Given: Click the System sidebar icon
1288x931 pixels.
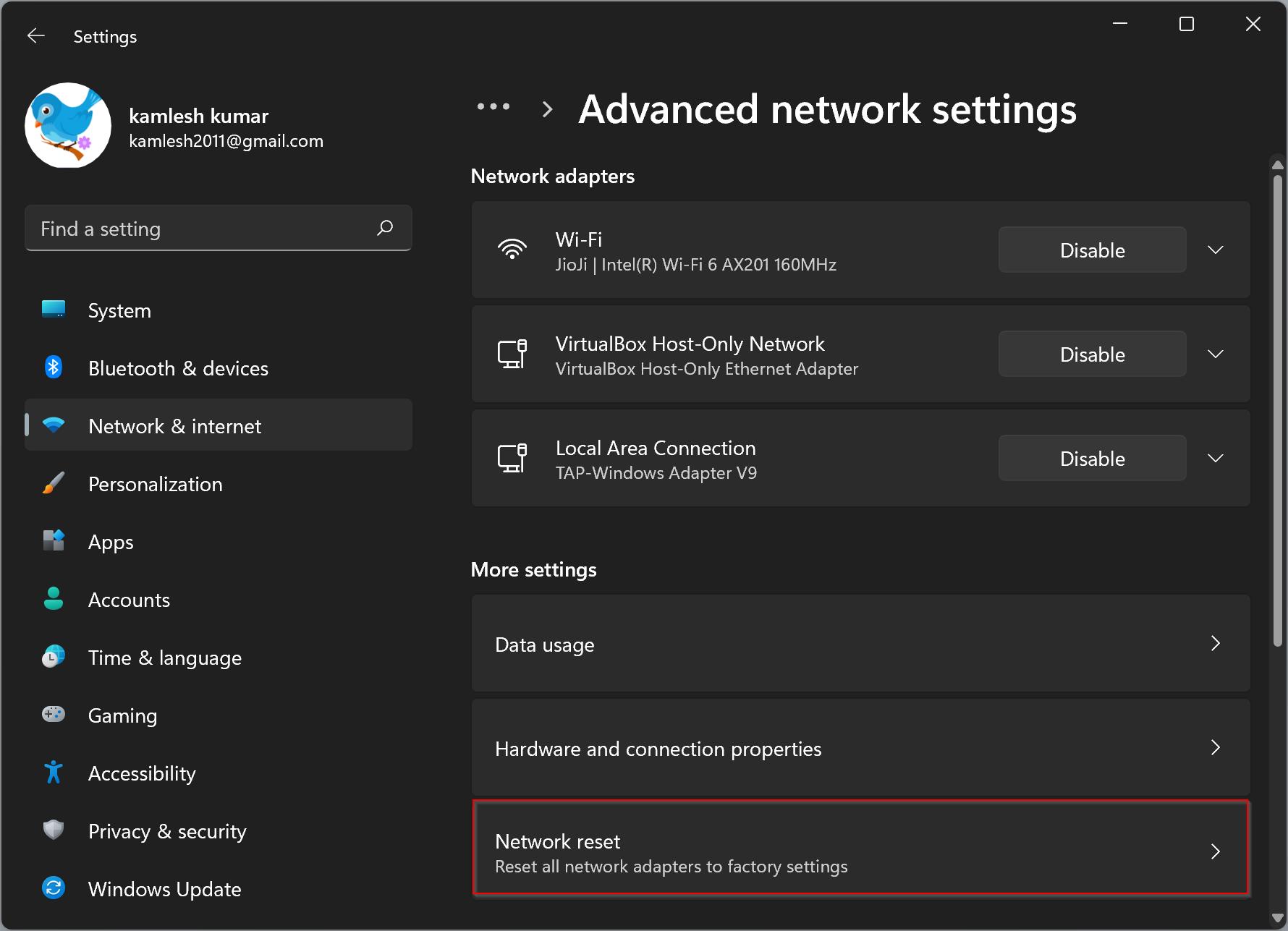Looking at the screenshot, I should pyautogui.click(x=54, y=310).
